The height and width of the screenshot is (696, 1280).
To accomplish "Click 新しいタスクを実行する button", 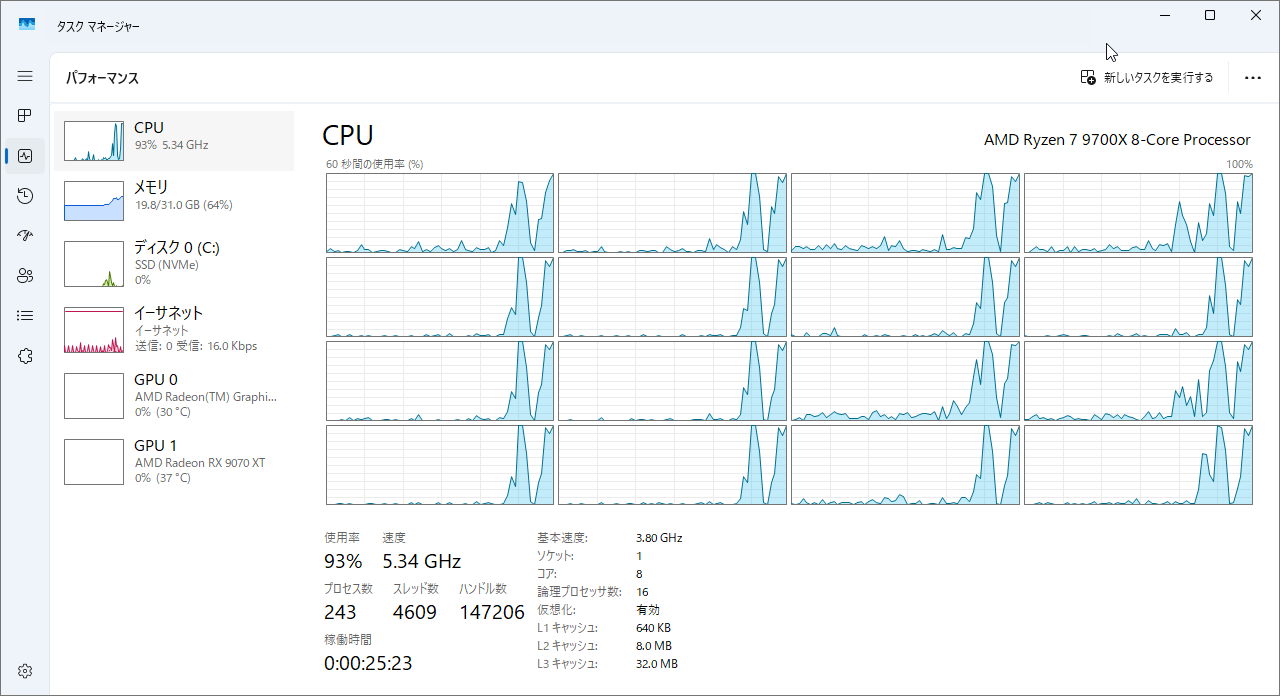I will pos(1147,78).
